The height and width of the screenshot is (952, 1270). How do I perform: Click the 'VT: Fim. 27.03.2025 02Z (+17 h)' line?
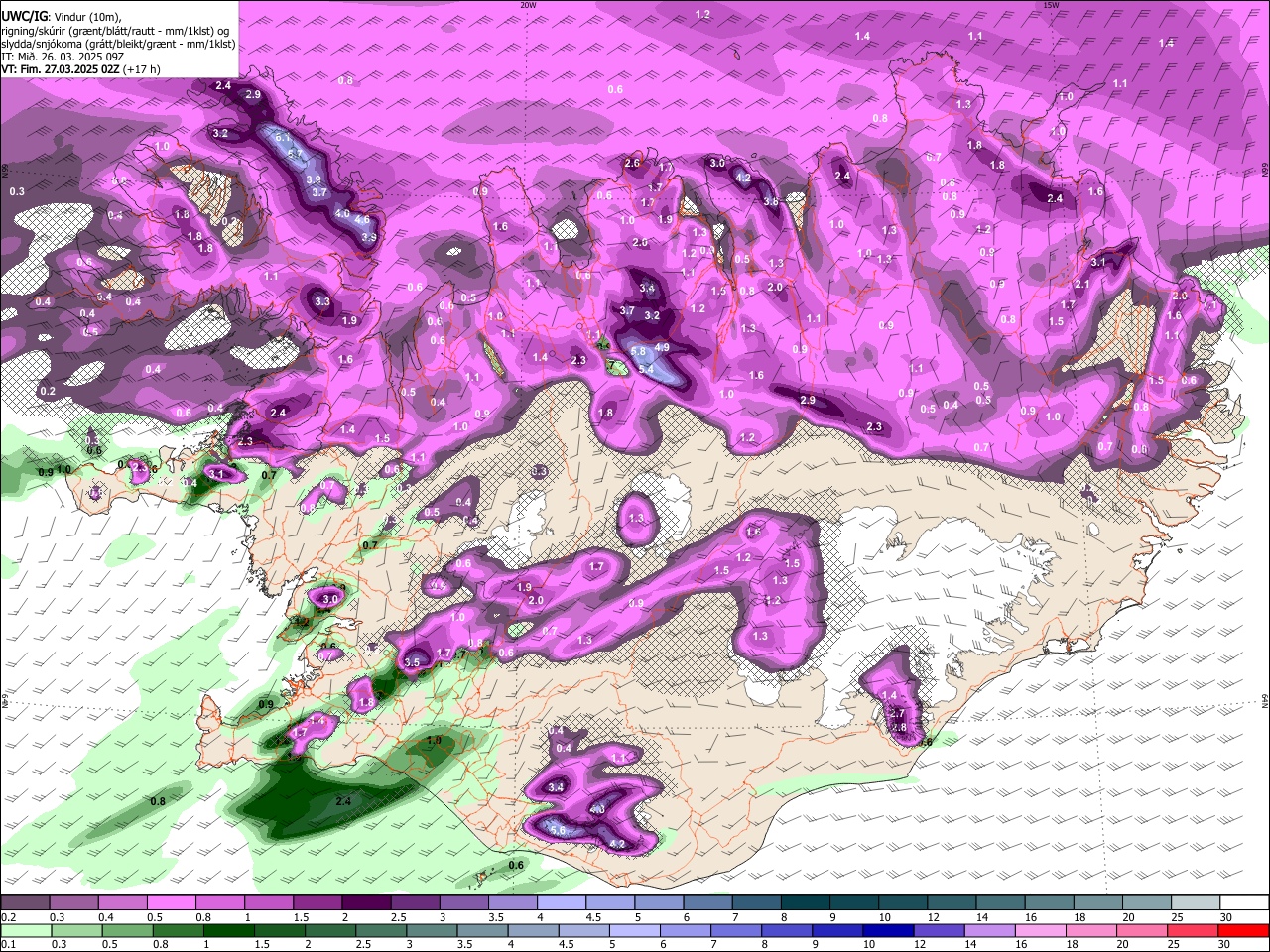(80, 69)
